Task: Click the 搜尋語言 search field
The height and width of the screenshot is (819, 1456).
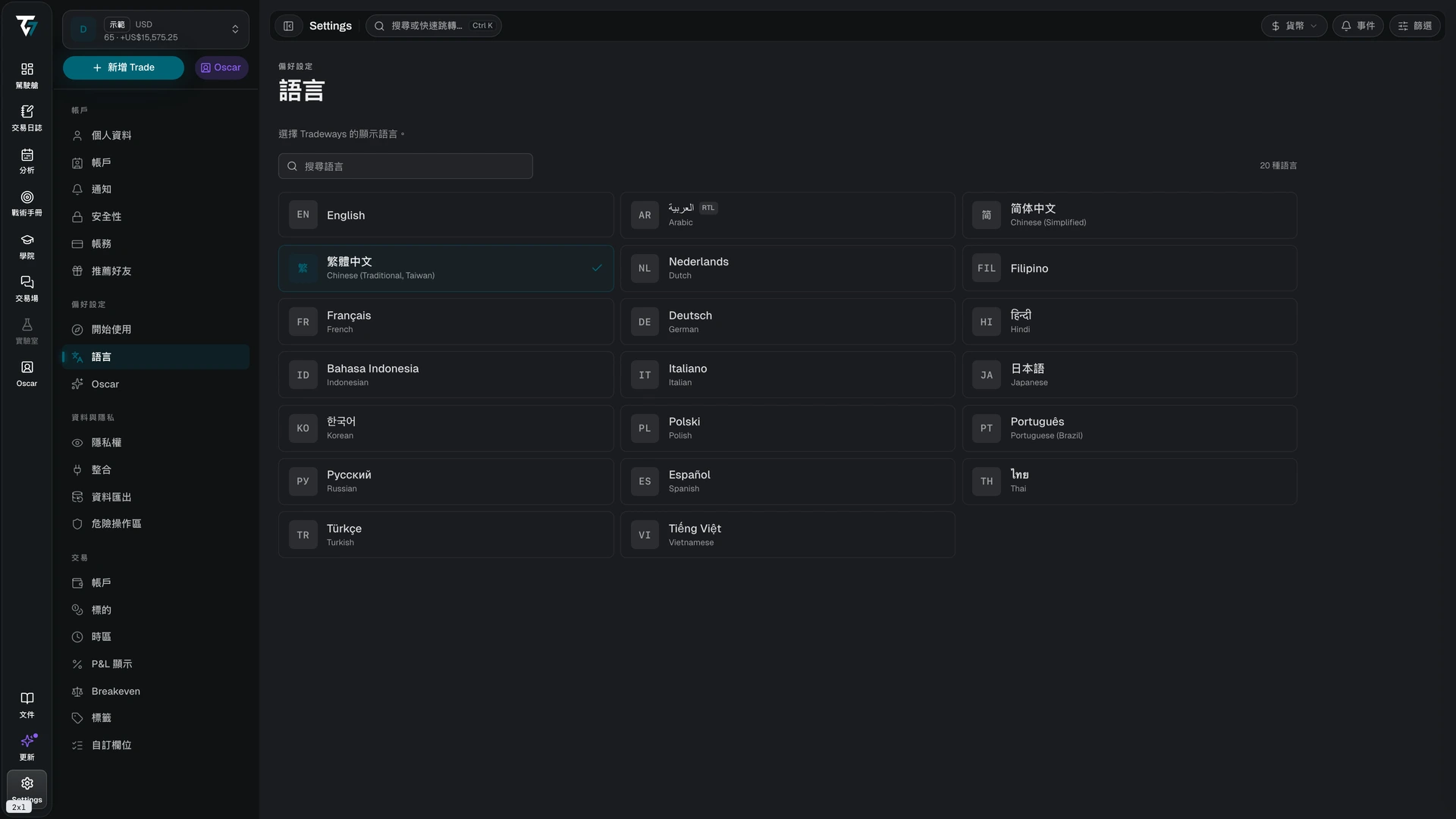Action: [406, 166]
